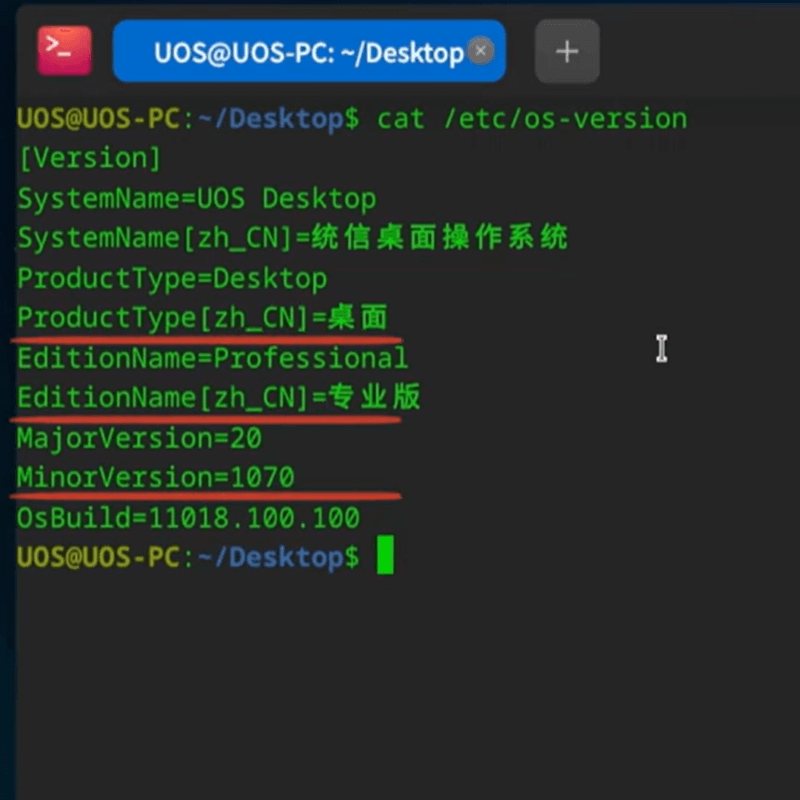This screenshot has height=800, width=800.
Task: Click the cat /etc/os-version command text
Action: tap(532, 119)
